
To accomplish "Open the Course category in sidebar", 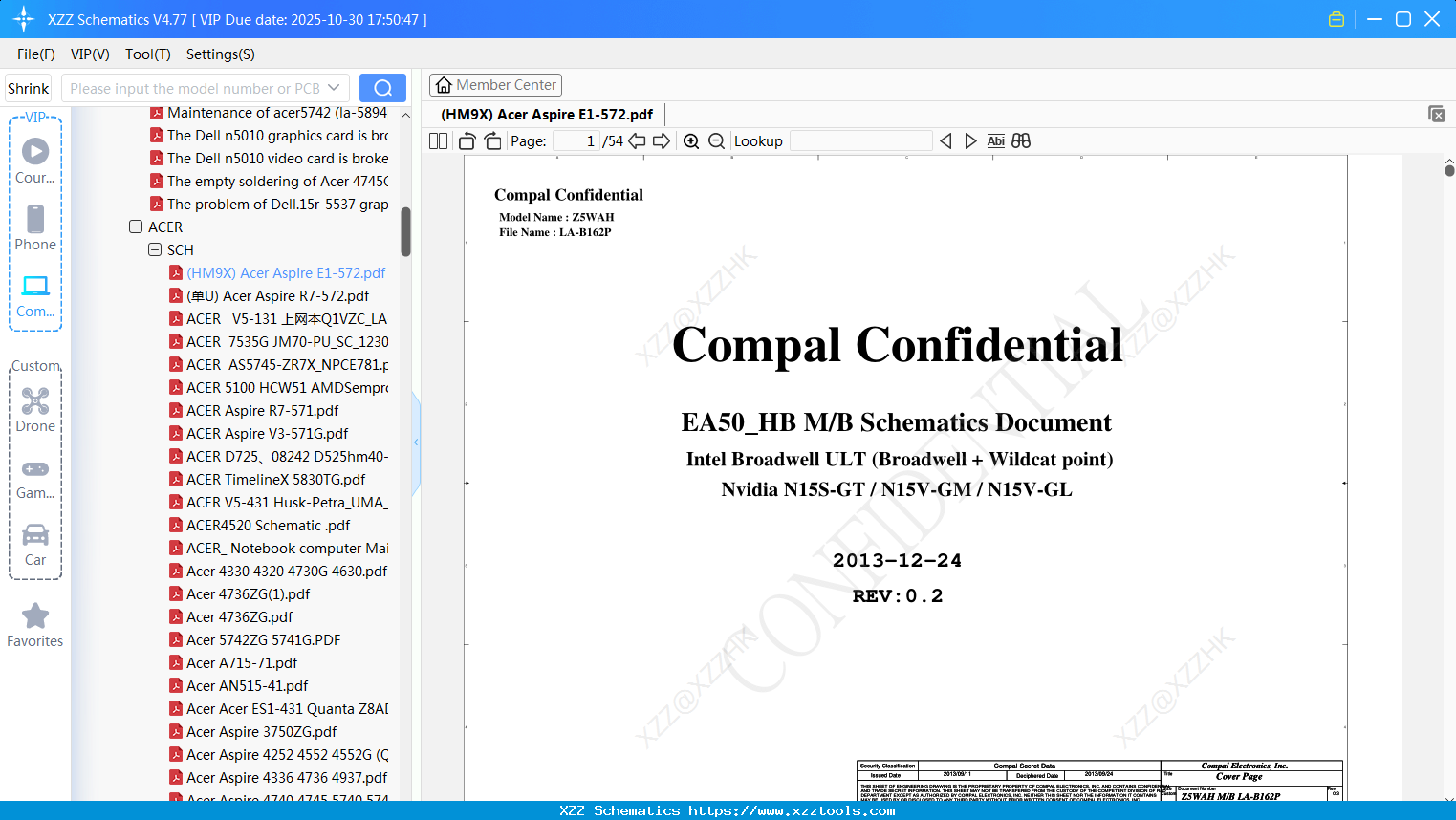I will coord(35,161).
